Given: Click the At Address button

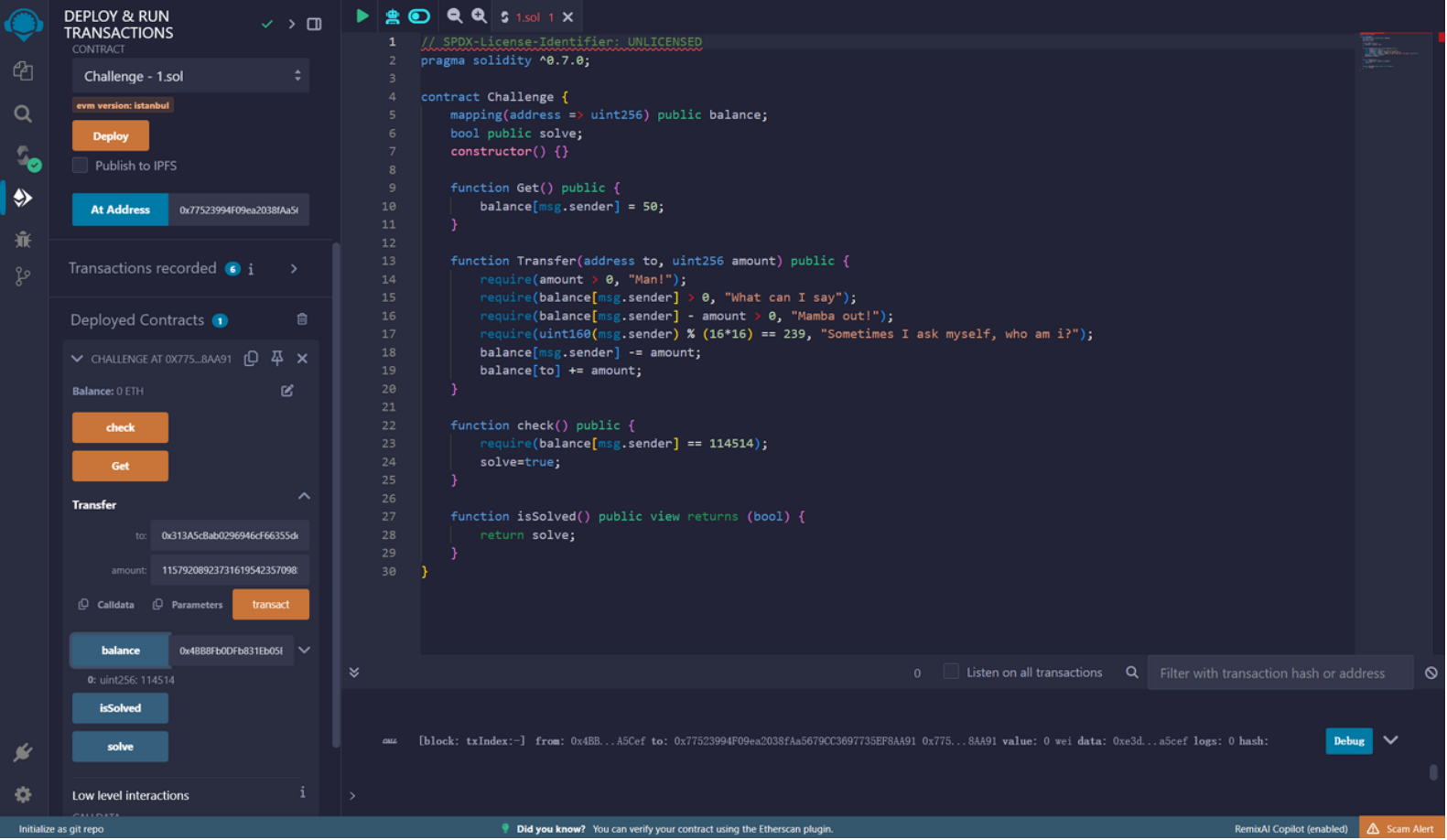Looking at the screenshot, I should coord(120,210).
